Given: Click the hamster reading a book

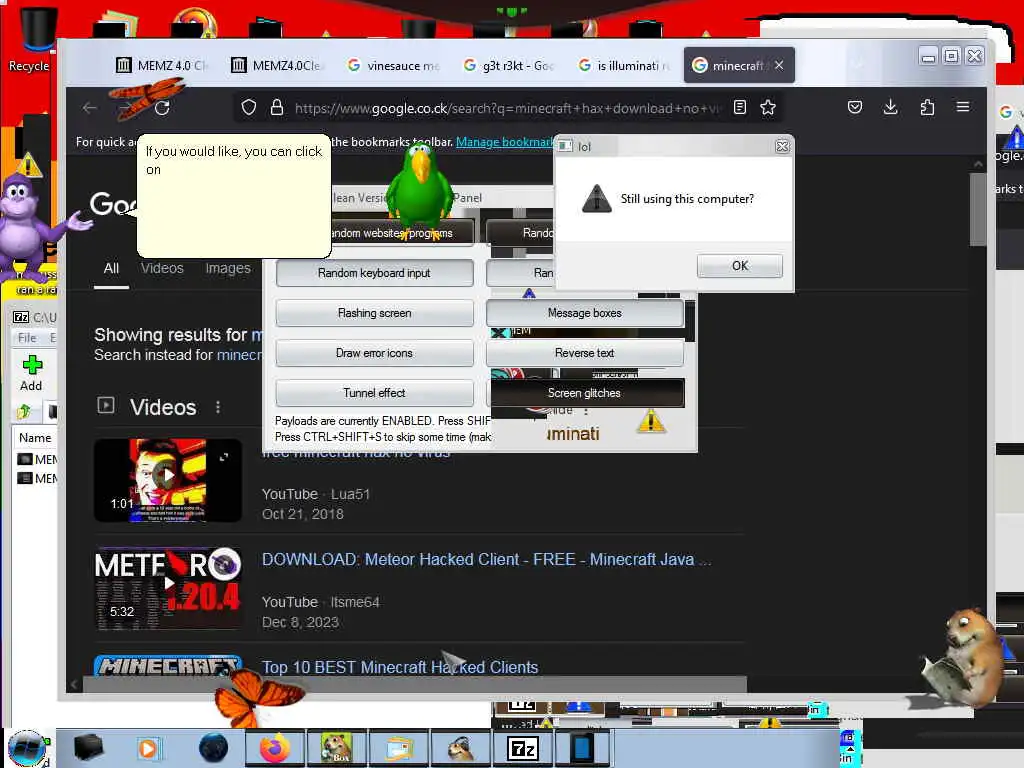Looking at the screenshot, I should 965,658.
